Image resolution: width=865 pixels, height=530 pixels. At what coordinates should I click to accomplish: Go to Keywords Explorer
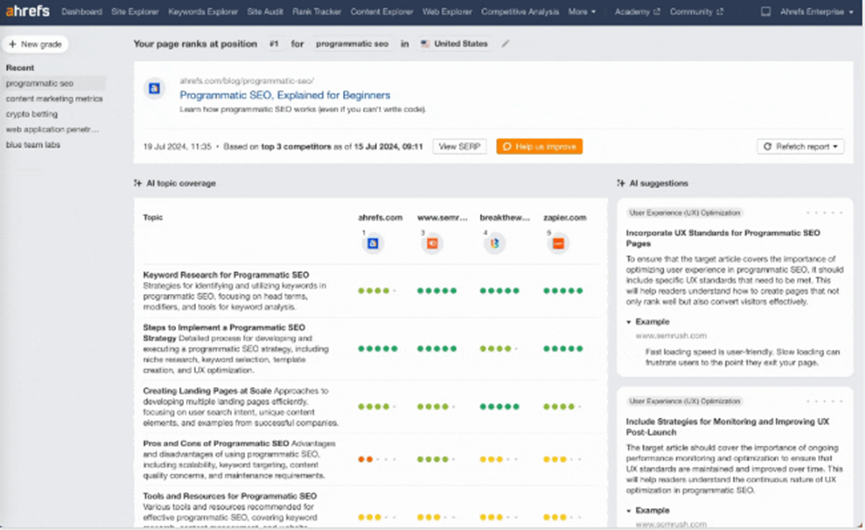pyautogui.click(x=203, y=12)
